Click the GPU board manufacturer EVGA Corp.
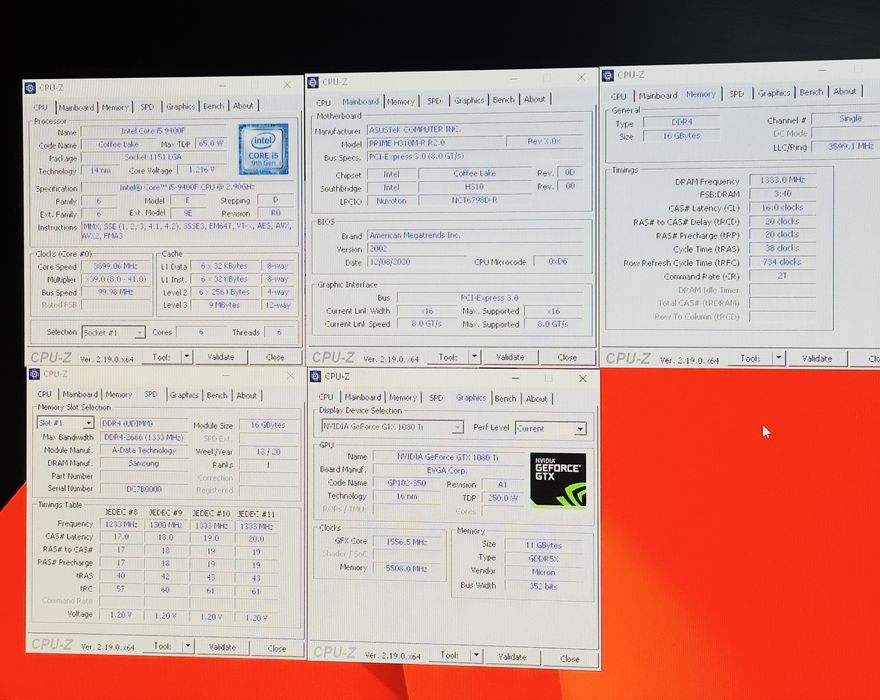The height and width of the screenshot is (700, 880). 447,470
